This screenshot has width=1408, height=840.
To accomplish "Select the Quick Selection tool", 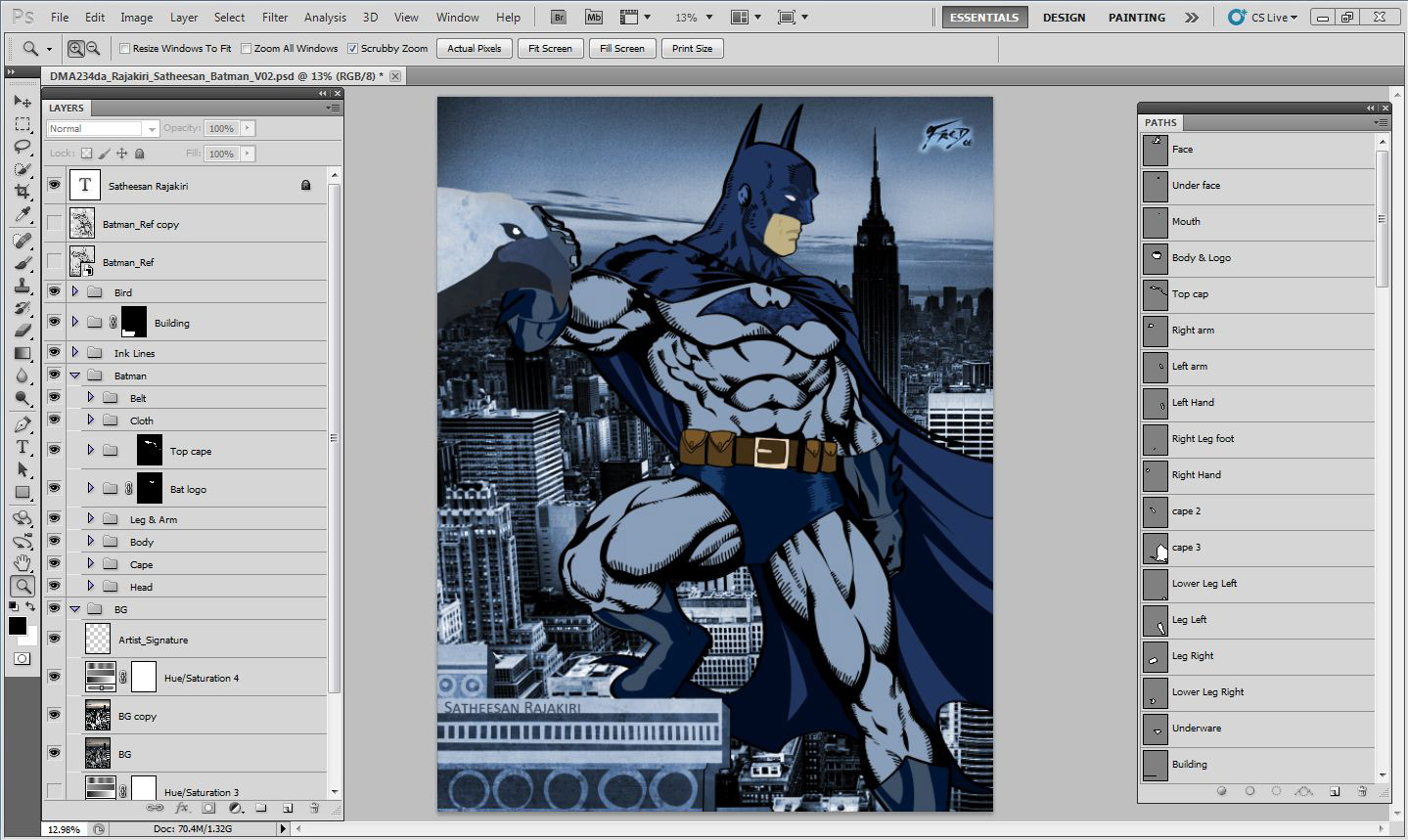I will [x=23, y=169].
